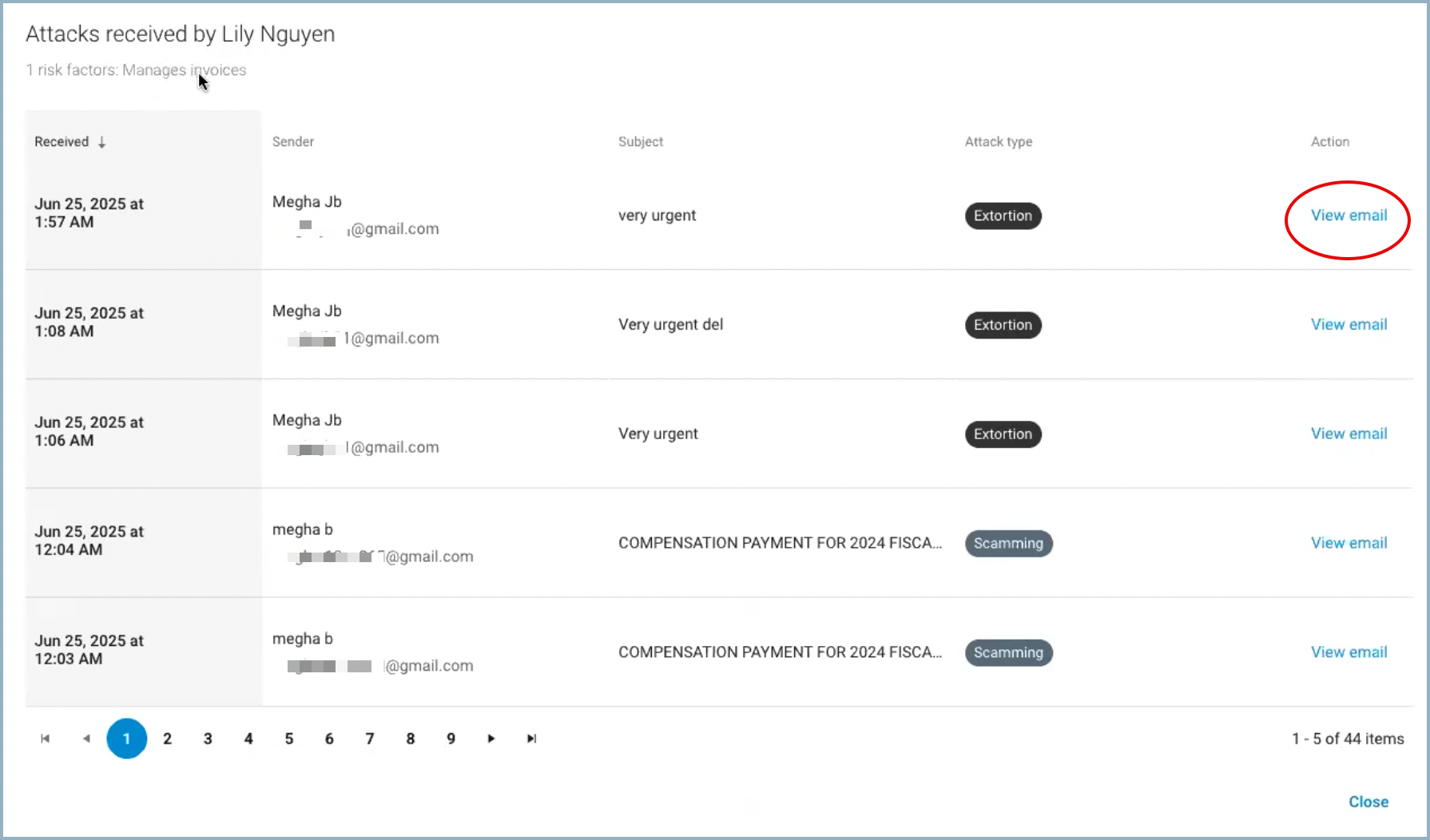Click the Subject column header
The image size is (1430, 840).
(641, 142)
